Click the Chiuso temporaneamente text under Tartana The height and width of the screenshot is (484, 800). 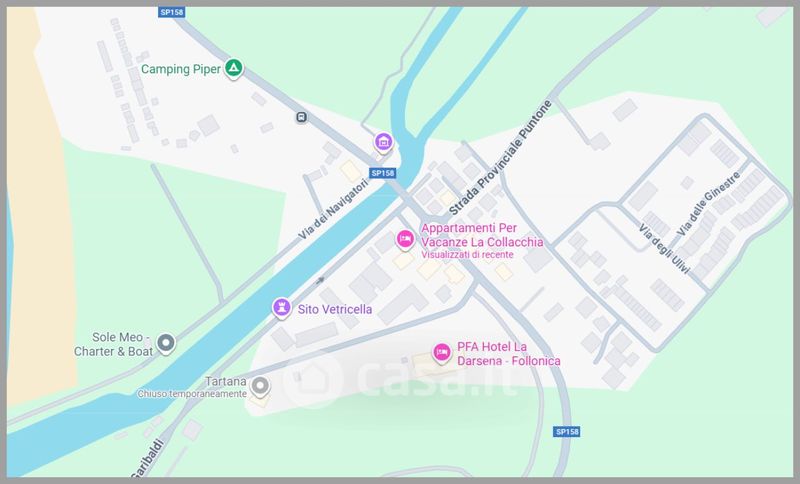(x=192, y=394)
